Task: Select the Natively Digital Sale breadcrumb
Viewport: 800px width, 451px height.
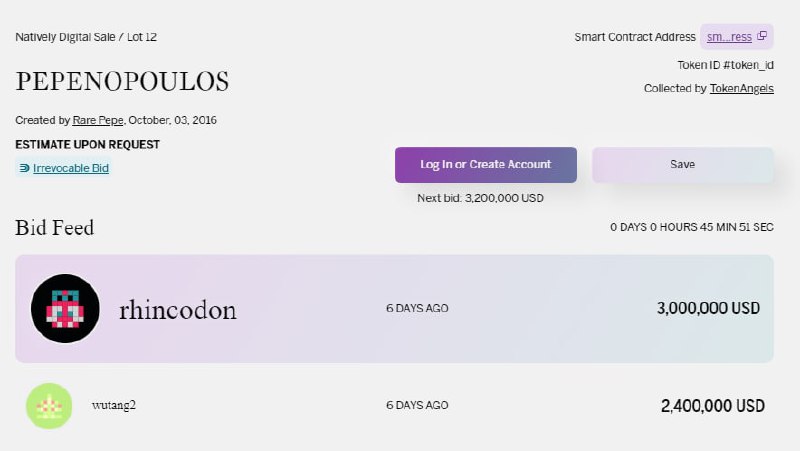Action: [65, 37]
